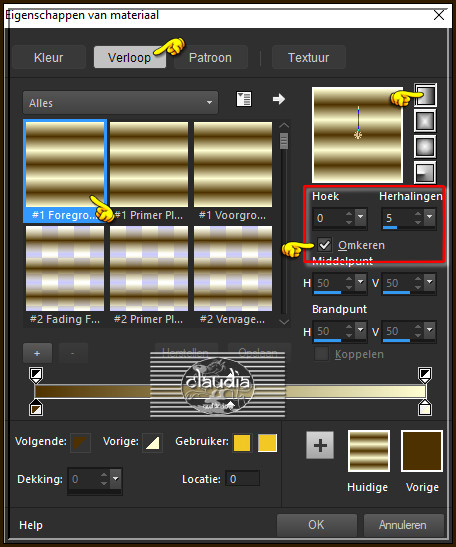Open the Textuur tab

(309, 58)
